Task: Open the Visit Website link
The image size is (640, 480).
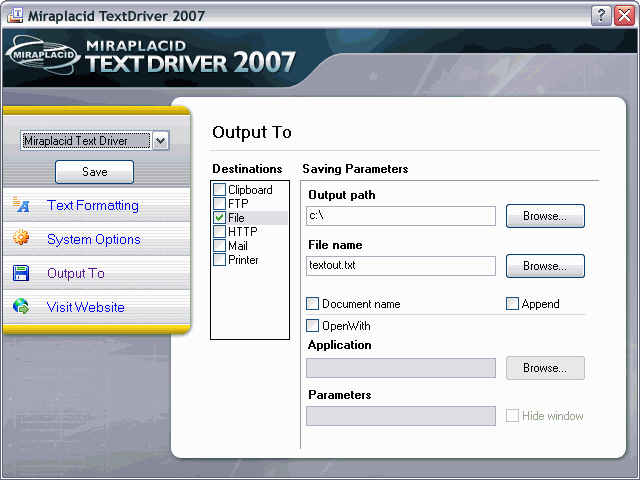Action: tap(85, 307)
